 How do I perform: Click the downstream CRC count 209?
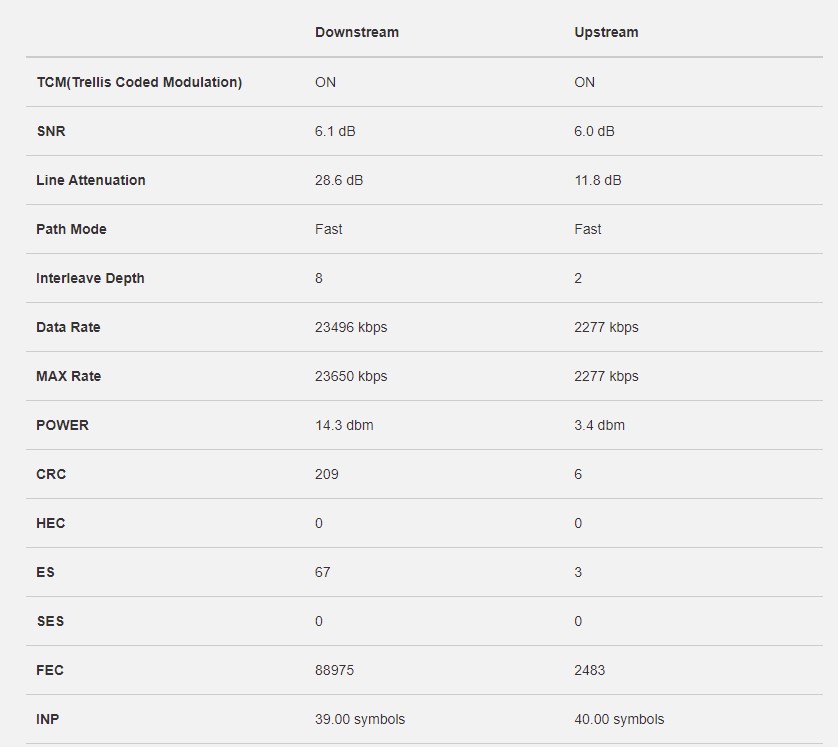(326, 474)
